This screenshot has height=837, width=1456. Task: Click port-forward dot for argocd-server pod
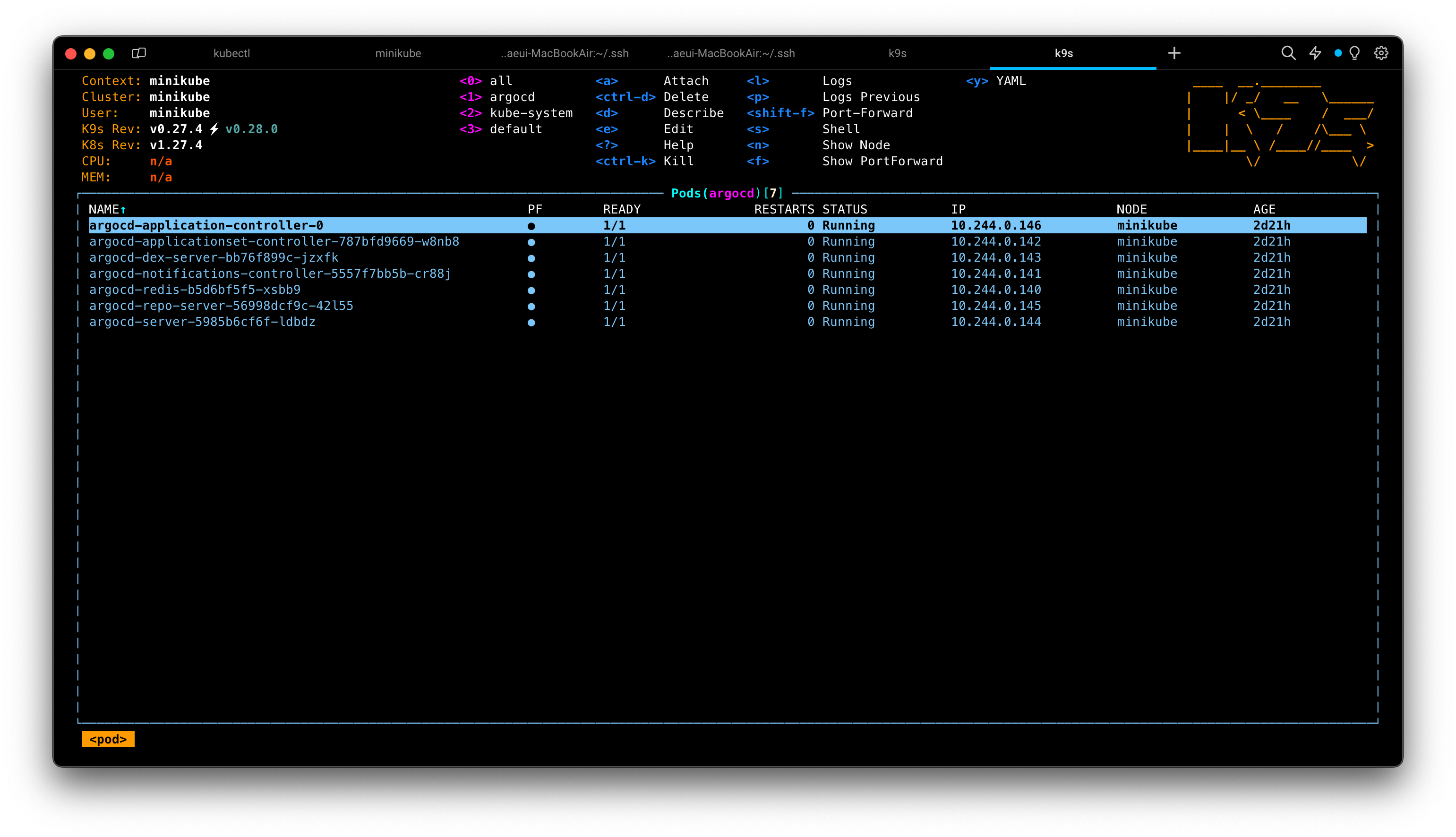pos(531,323)
